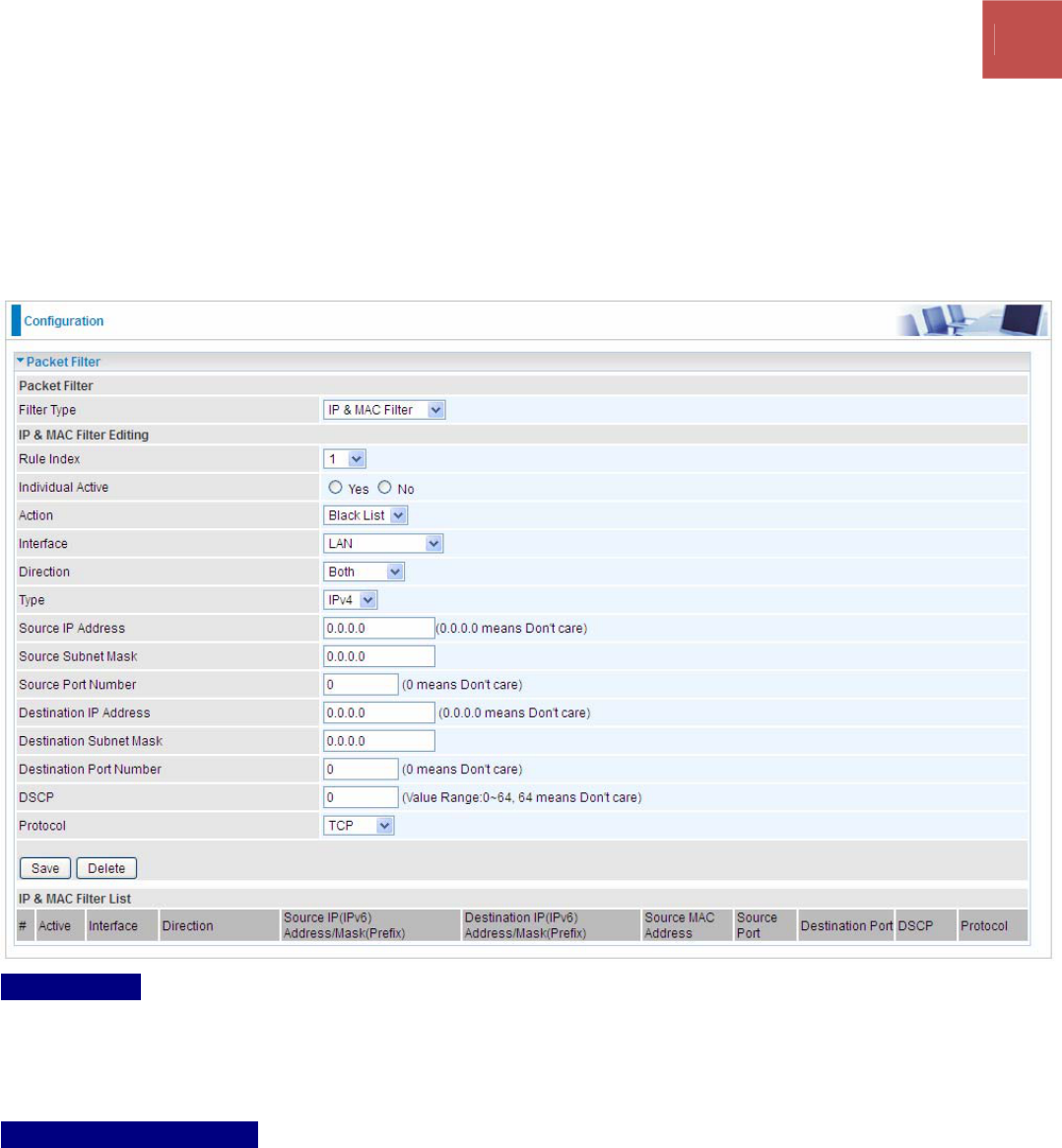Screen dimensions: 1062x1148
Task: Click the Destination Subnet Mask field
Action: point(379,741)
